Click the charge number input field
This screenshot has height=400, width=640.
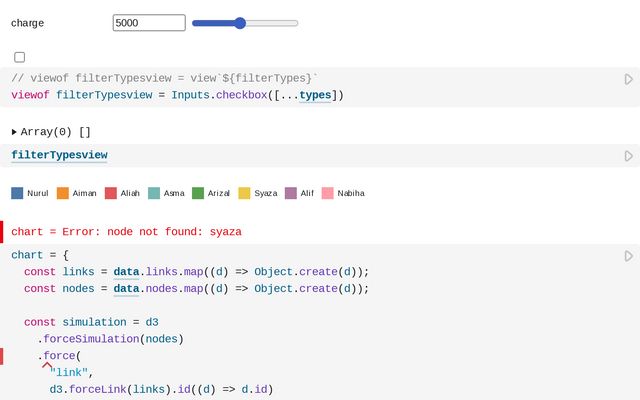pos(149,23)
